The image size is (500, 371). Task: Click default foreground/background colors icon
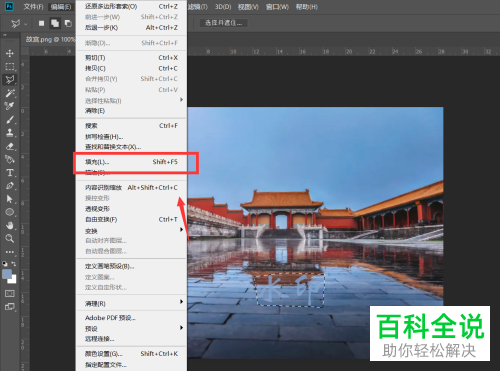click(5, 263)
